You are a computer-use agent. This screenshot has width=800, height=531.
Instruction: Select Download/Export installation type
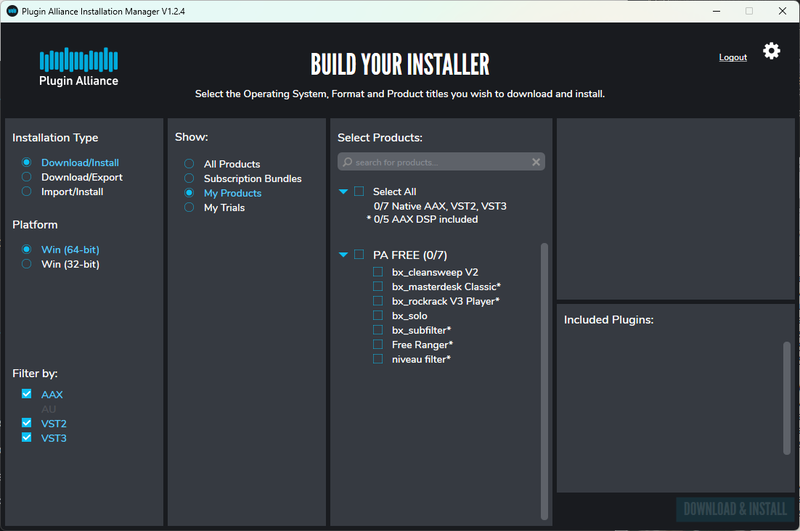click(x=27, y=177)
